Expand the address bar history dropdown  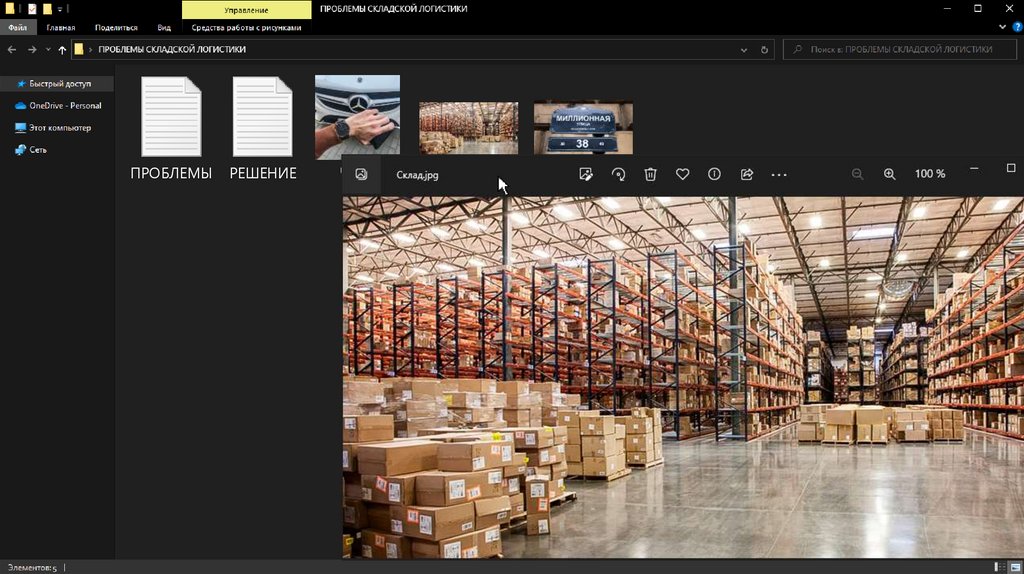point(743,49)
